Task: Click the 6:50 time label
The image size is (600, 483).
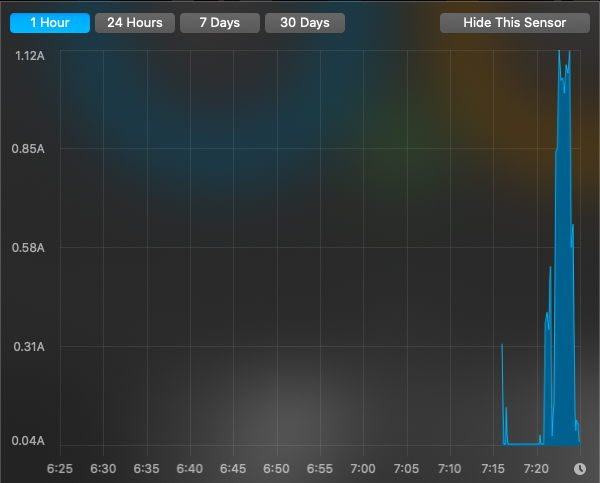Action: point(276,469)
